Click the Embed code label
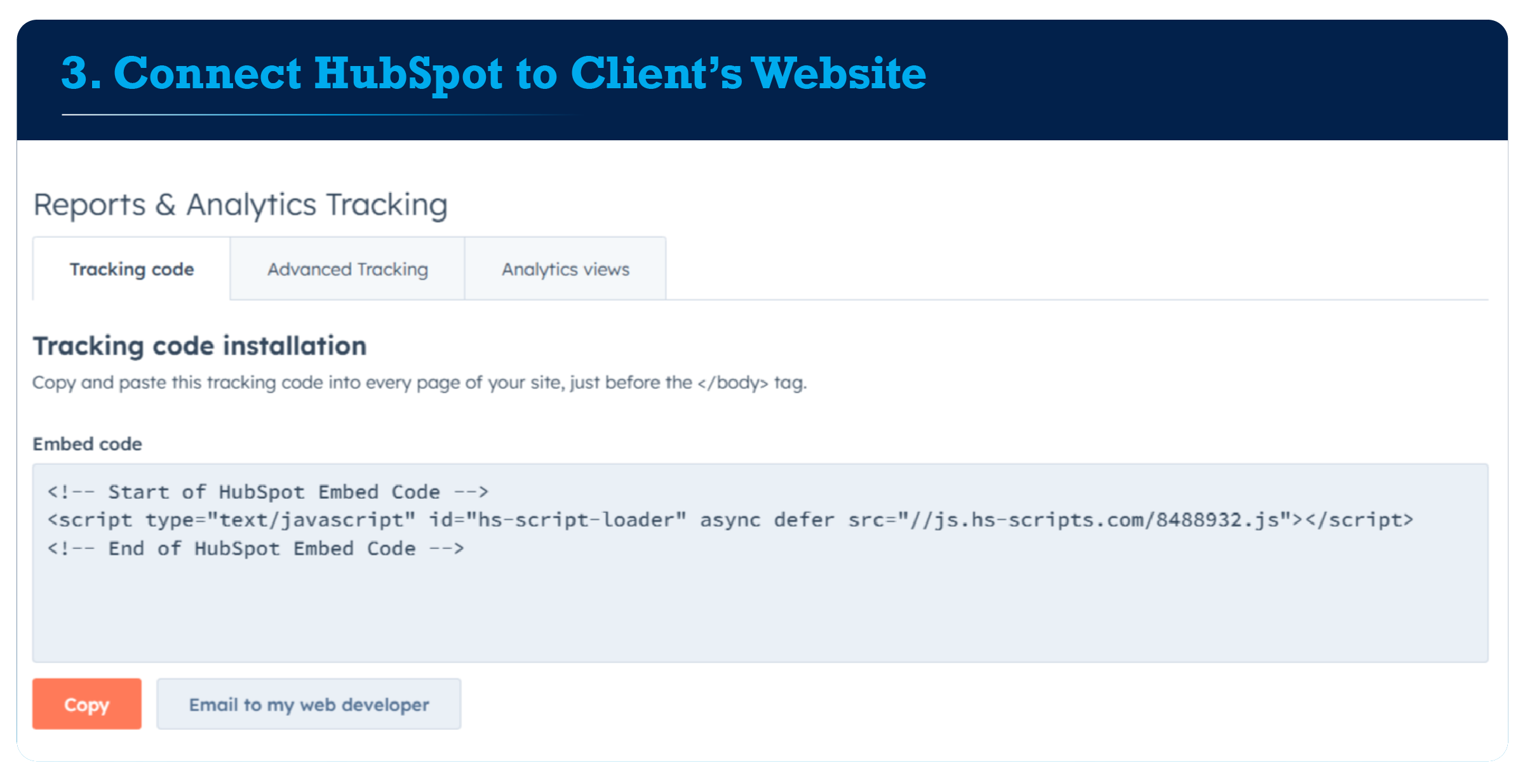Image resolution: width=1525 pixels, height=784 pixels. [87, 444]
